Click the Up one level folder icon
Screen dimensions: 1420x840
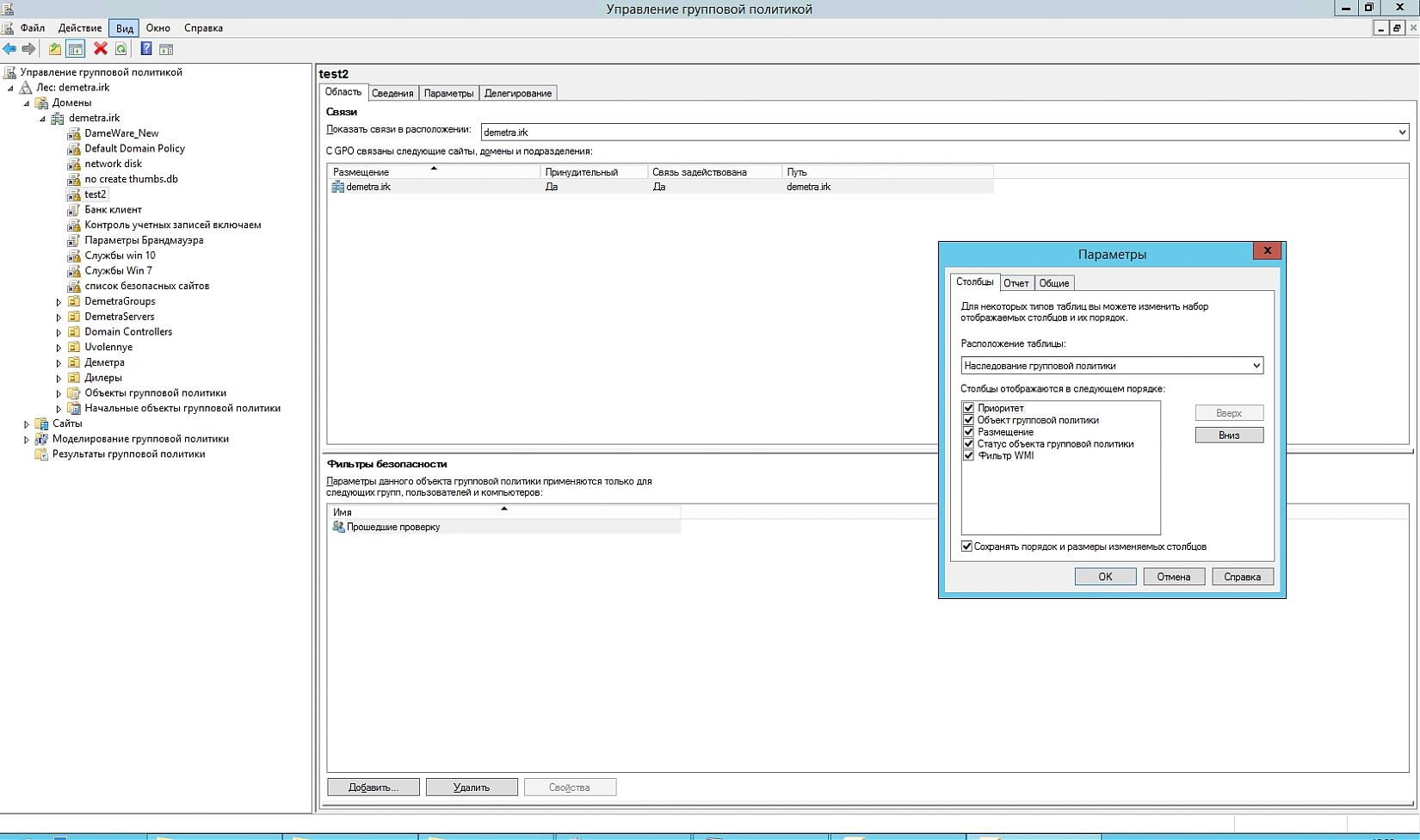coord(55,49)
